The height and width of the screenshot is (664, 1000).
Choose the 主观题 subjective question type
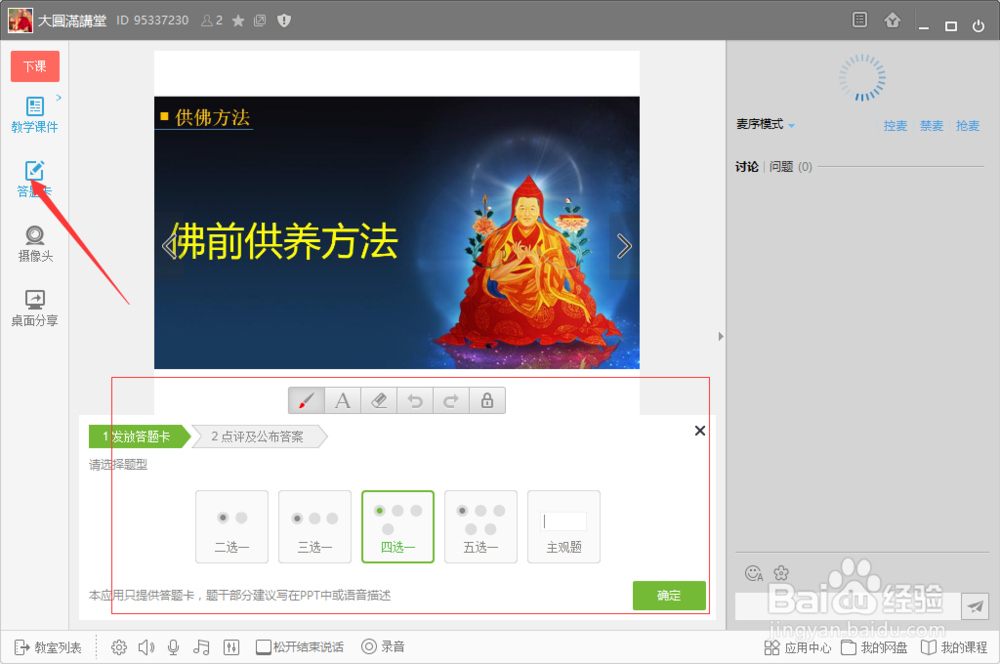pos(564,527)
